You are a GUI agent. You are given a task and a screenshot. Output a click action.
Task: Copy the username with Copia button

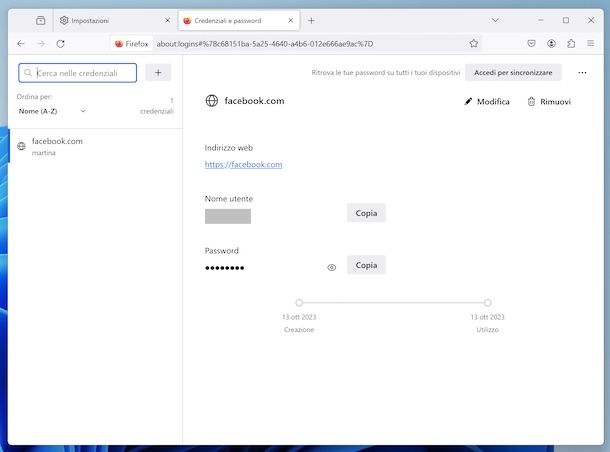tap(366, 213)
